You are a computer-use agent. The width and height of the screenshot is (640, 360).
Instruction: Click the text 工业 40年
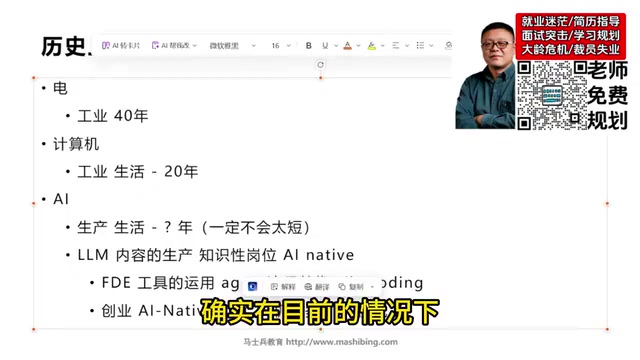coord(113,116)
